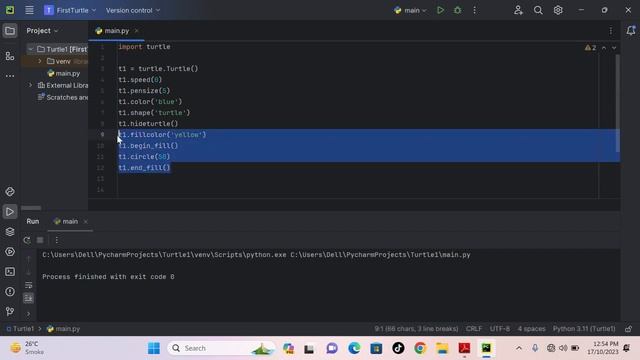Click the Run panel title label
640x360 pixels.
pyautogui.click(x=33, y=221)
